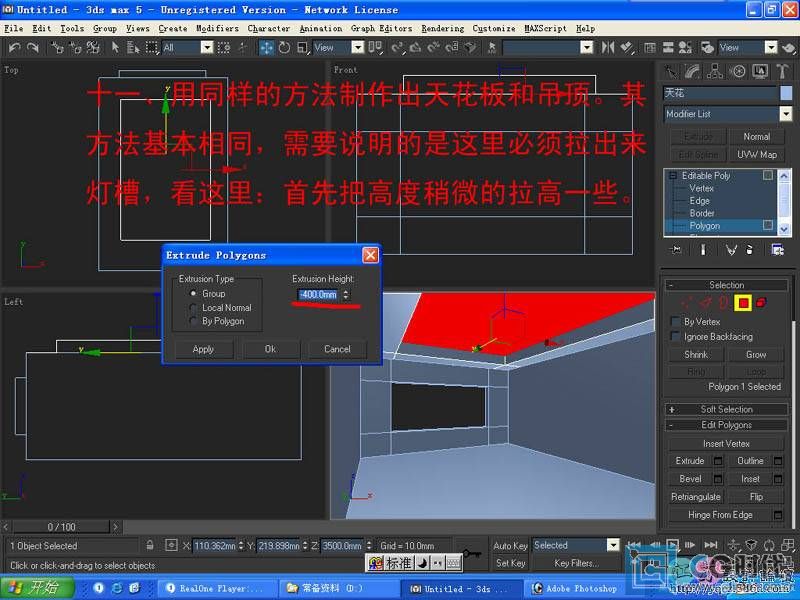Open the Create command panel tab
The image size is (800, 600).
click(x=670, y=71)
